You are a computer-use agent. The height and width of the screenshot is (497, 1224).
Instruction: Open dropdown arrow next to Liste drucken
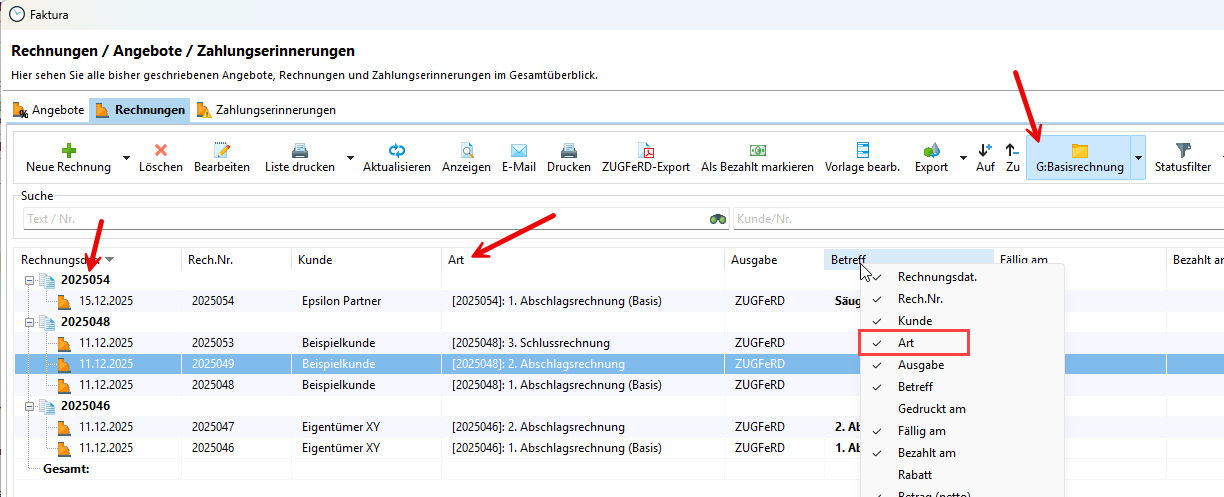click(350, 158)
